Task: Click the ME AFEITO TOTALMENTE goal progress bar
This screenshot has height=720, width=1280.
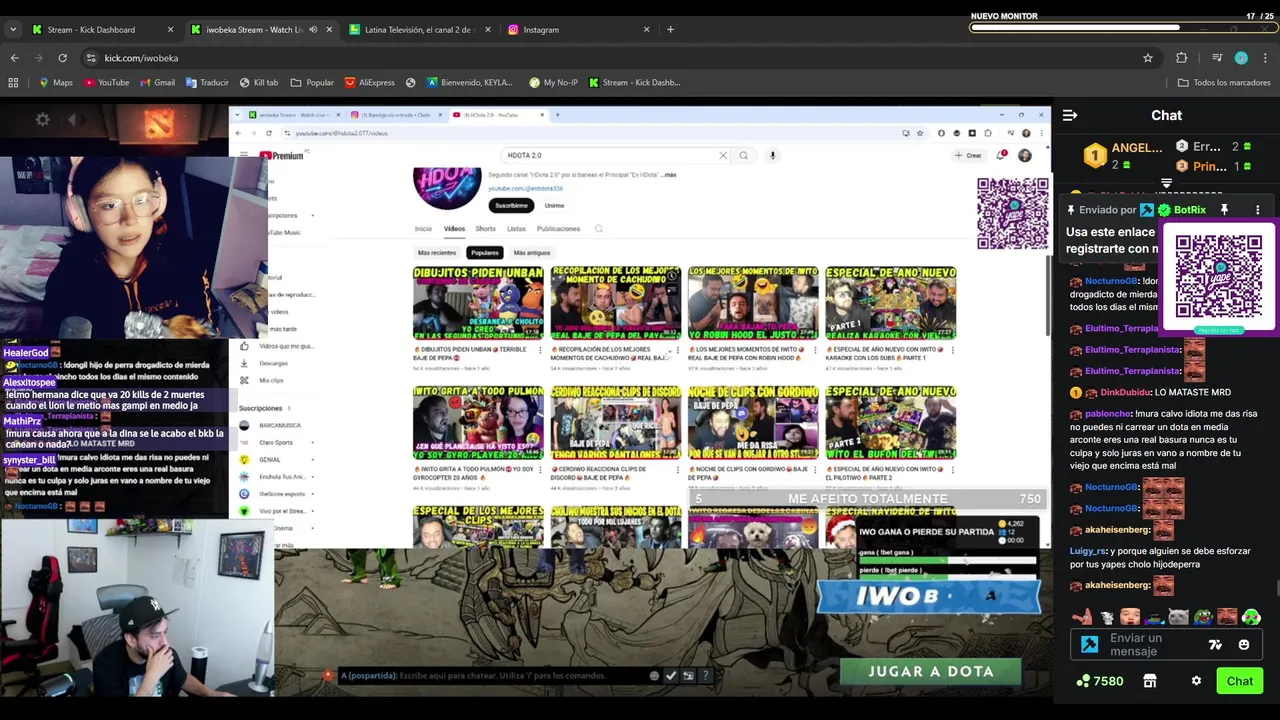Action: point(868,499)
